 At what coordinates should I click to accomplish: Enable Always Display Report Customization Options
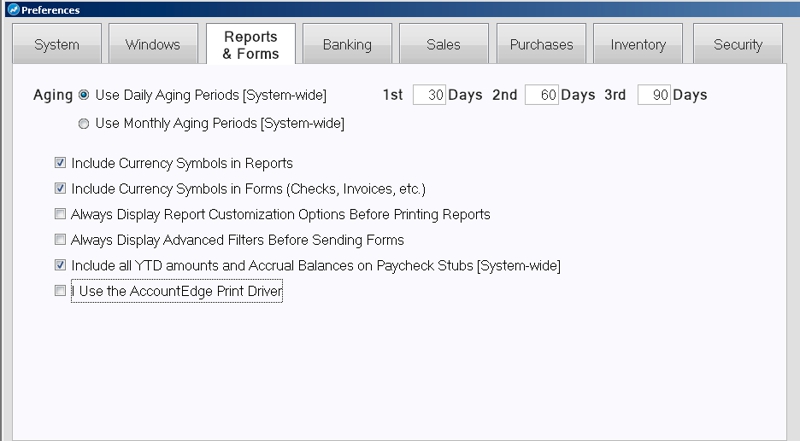pos(62,214)
